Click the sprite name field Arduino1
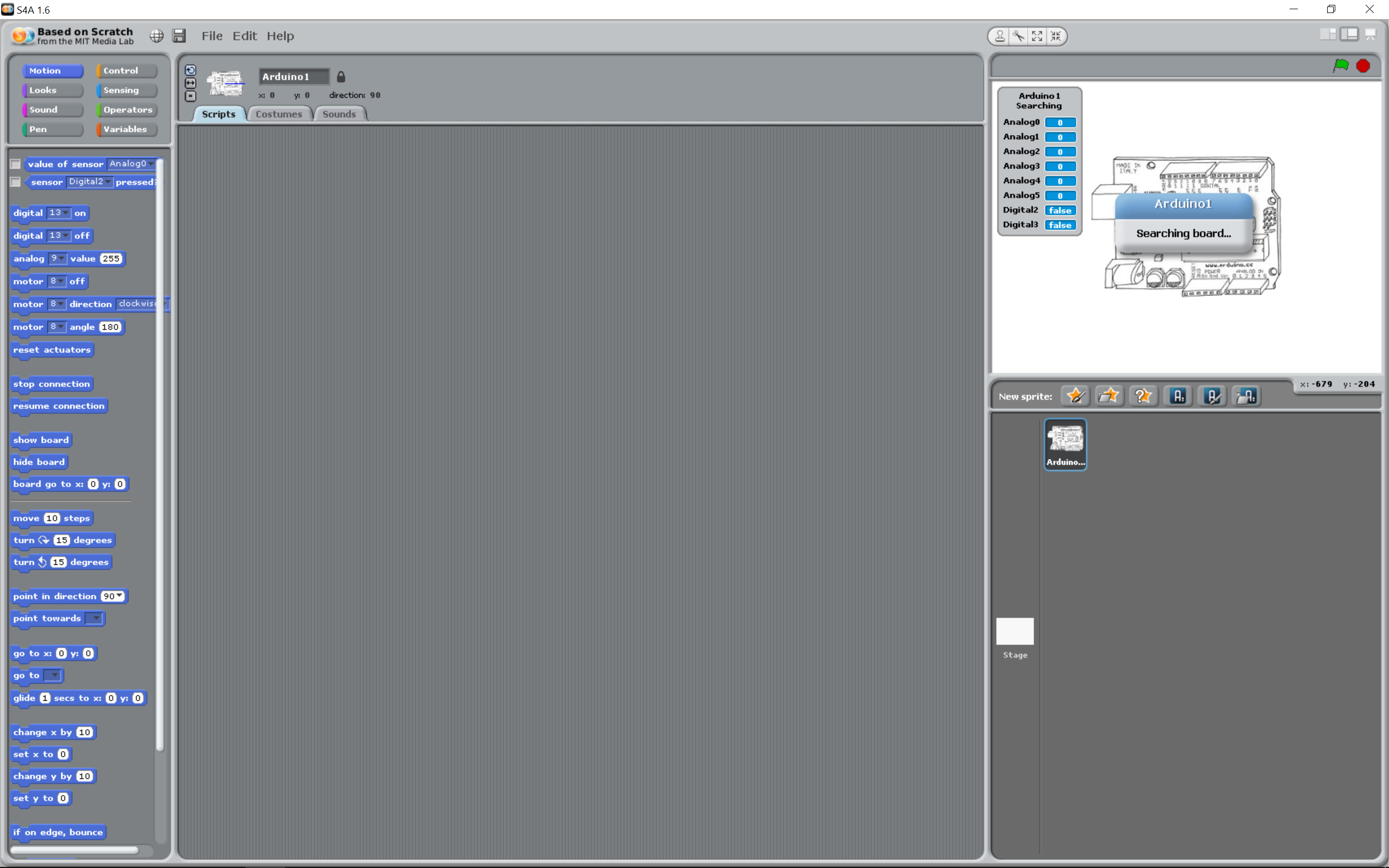The width and height of the screenshot is (1389, 868). pyautogui.click(x=294, y=76)
